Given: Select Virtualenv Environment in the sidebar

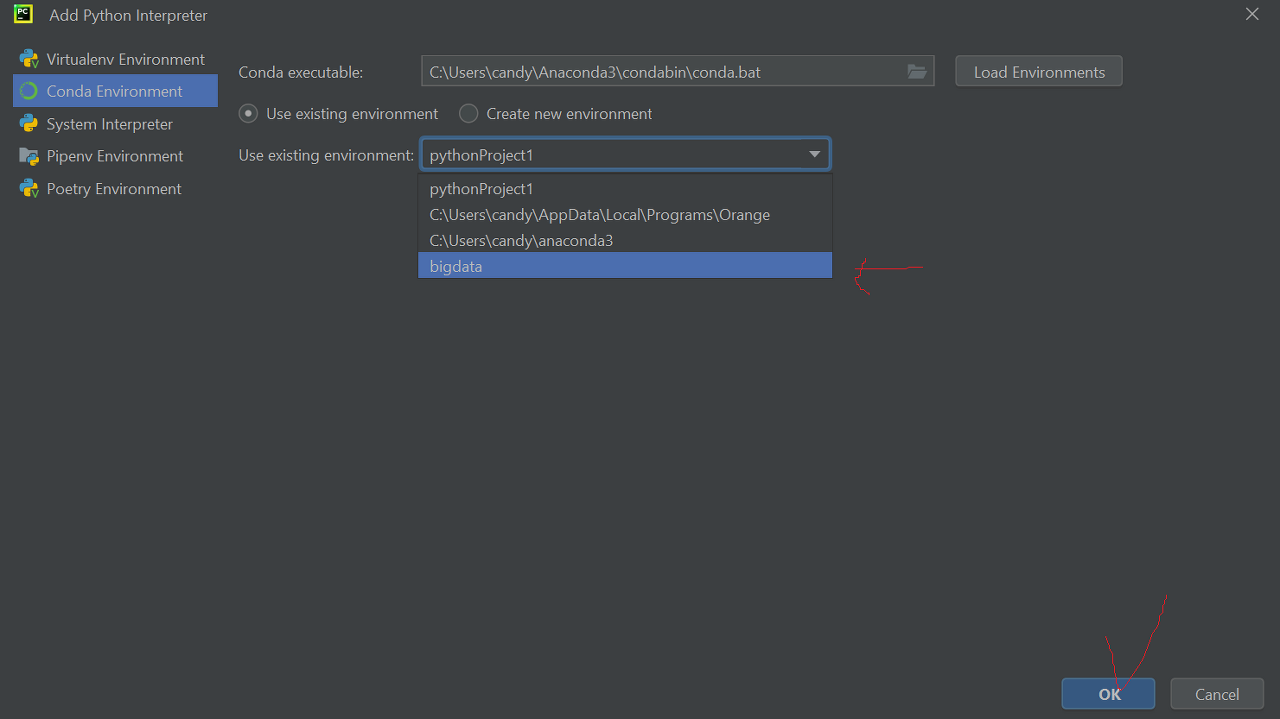Looking at the screenshot, I should point(115,59).
